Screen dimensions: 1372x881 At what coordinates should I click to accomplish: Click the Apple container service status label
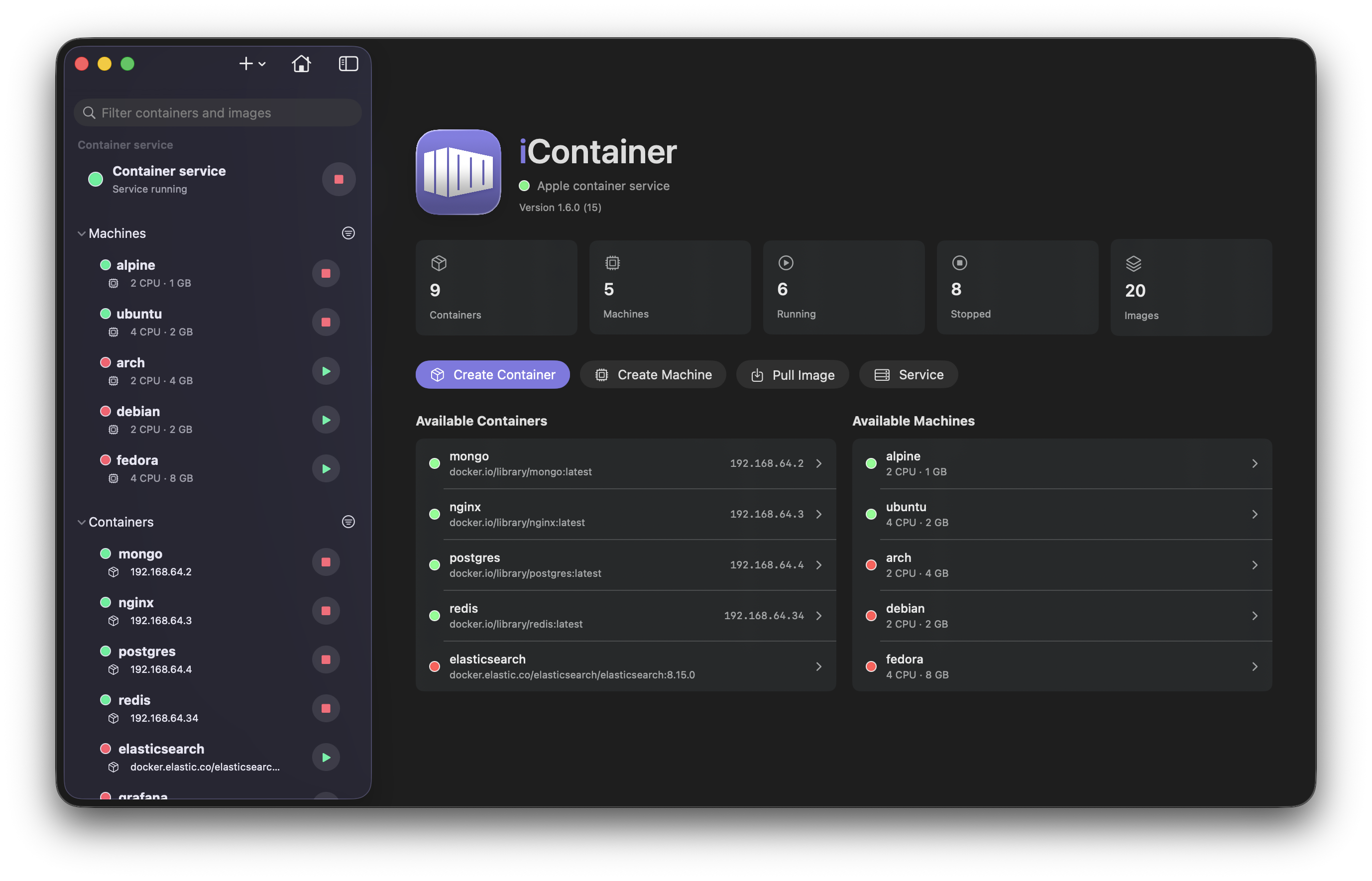(603, 186)
